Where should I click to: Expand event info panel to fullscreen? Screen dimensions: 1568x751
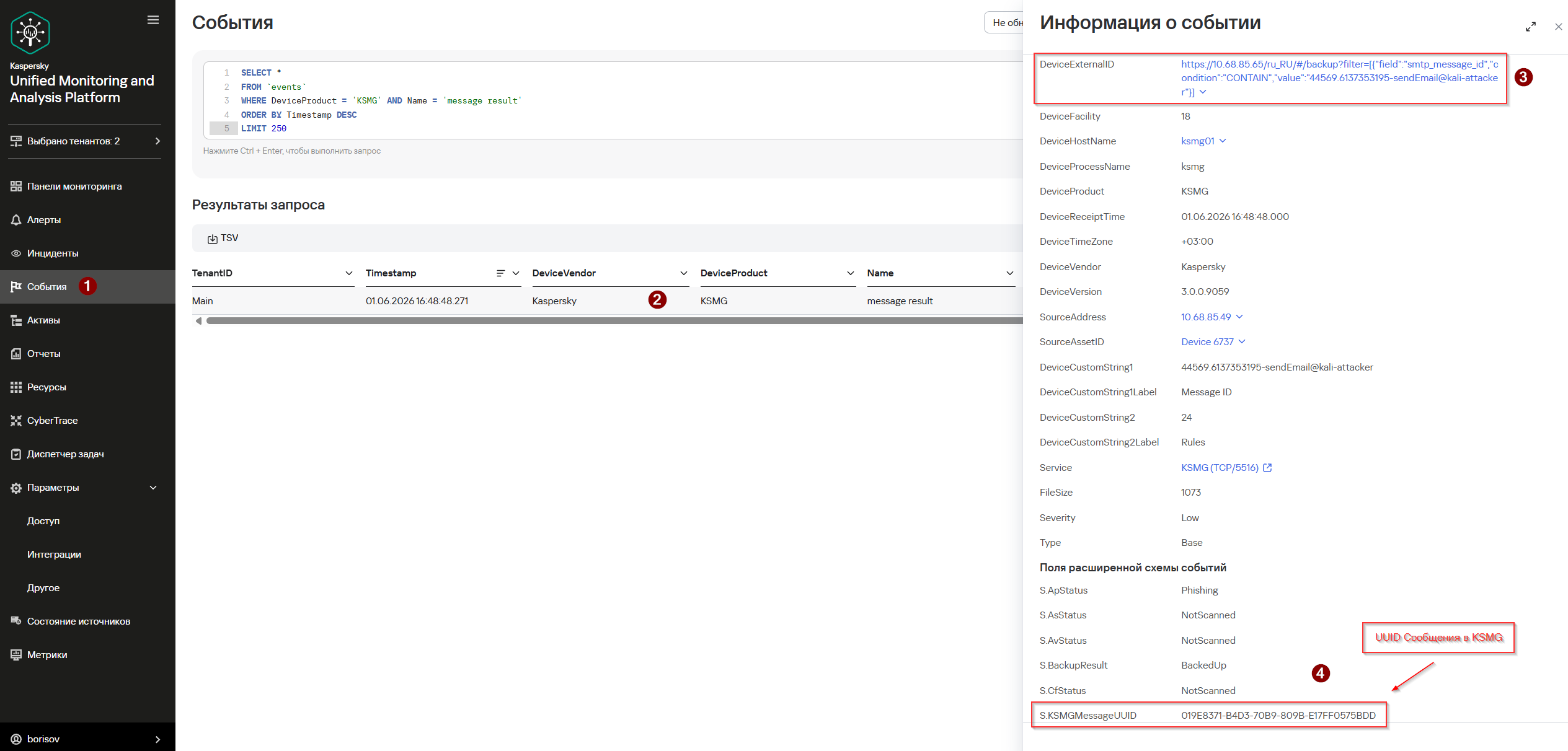click(1531, 27)
